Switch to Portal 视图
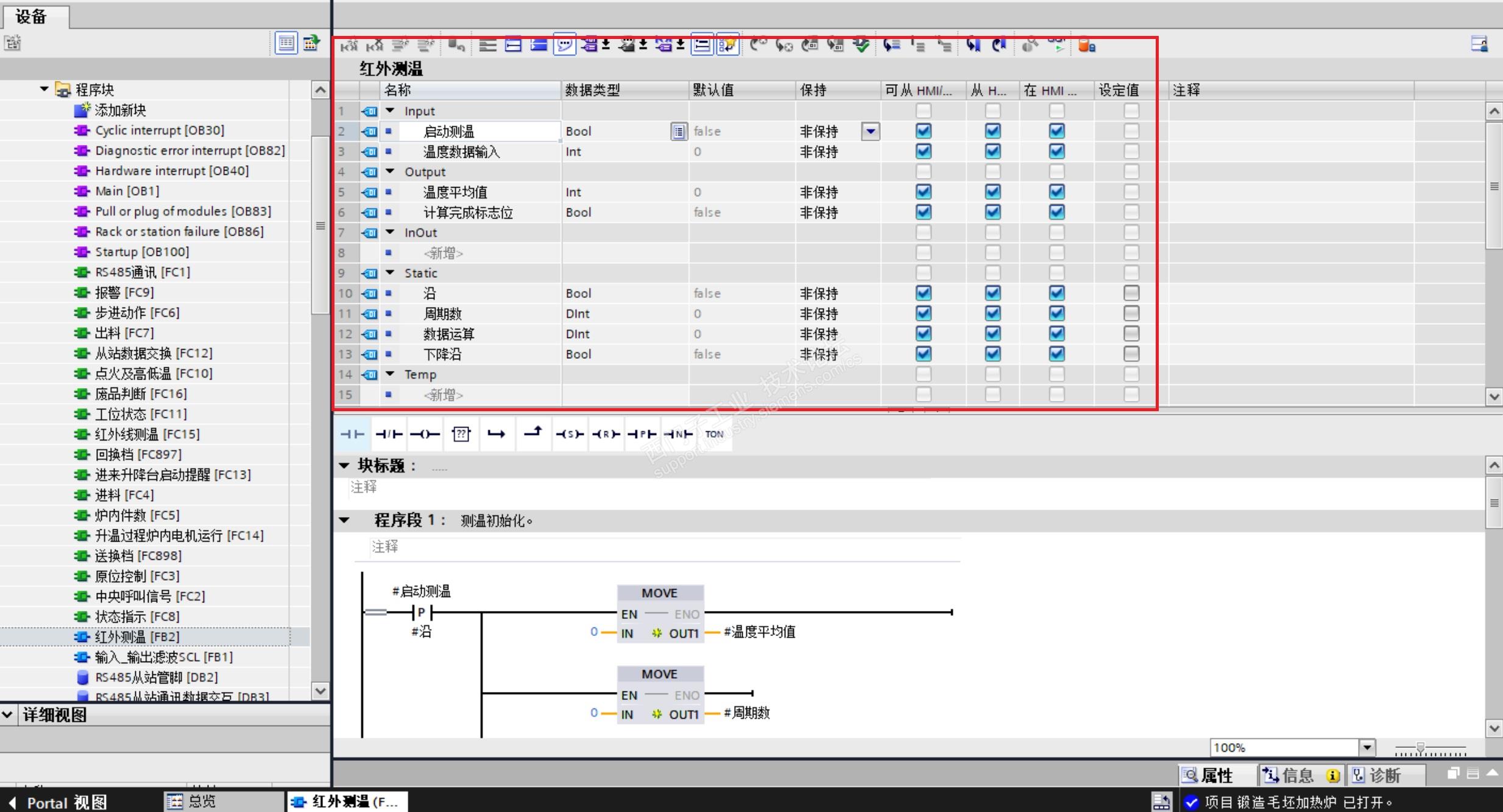Viewport: 1503px width, 812px height. 58,802
